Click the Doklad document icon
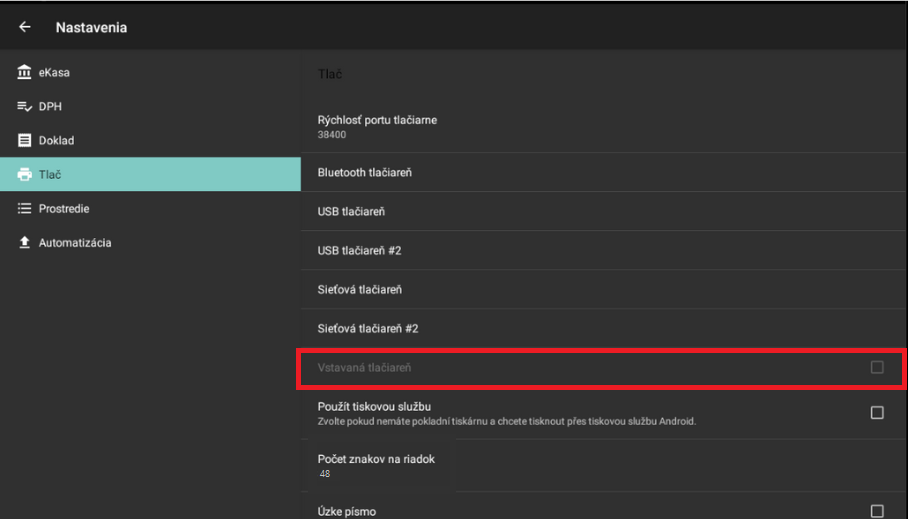 click(25, 141)
